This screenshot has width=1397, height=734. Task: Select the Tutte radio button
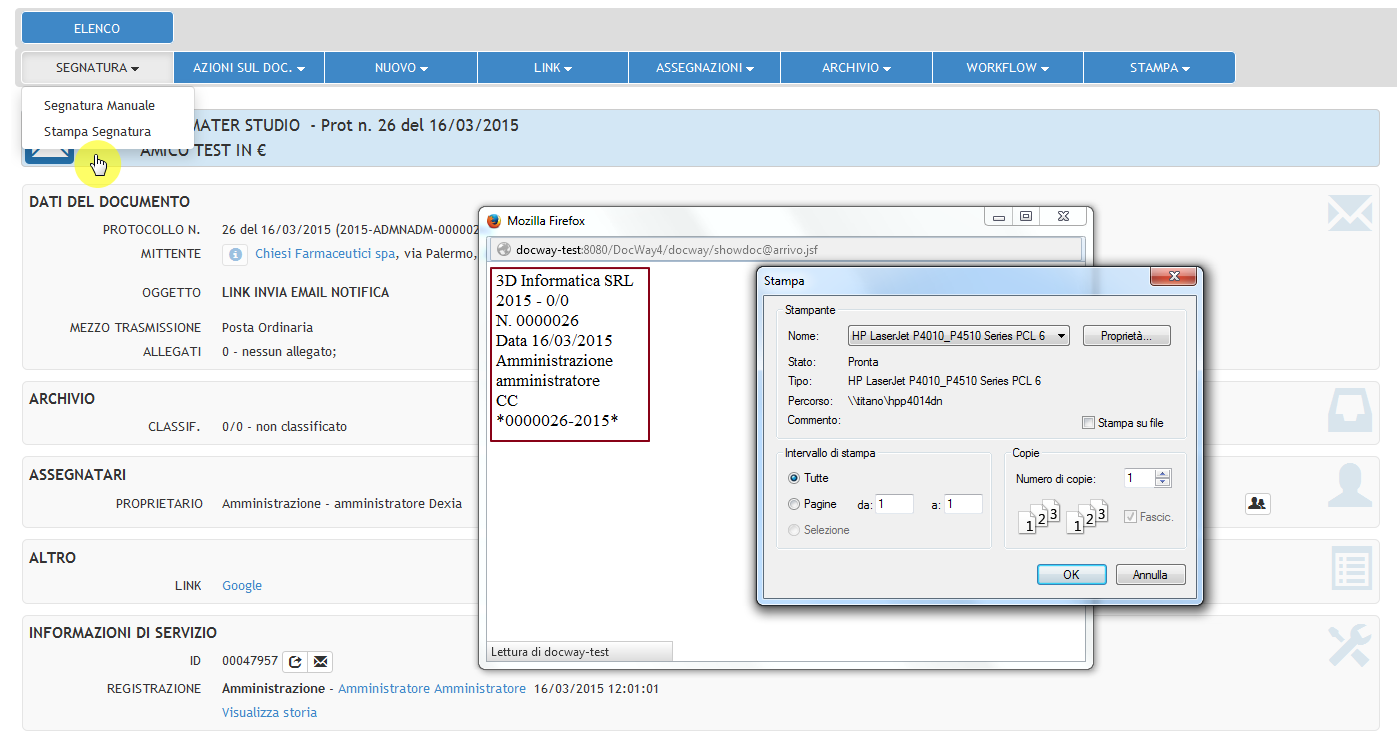click(794, 479)
